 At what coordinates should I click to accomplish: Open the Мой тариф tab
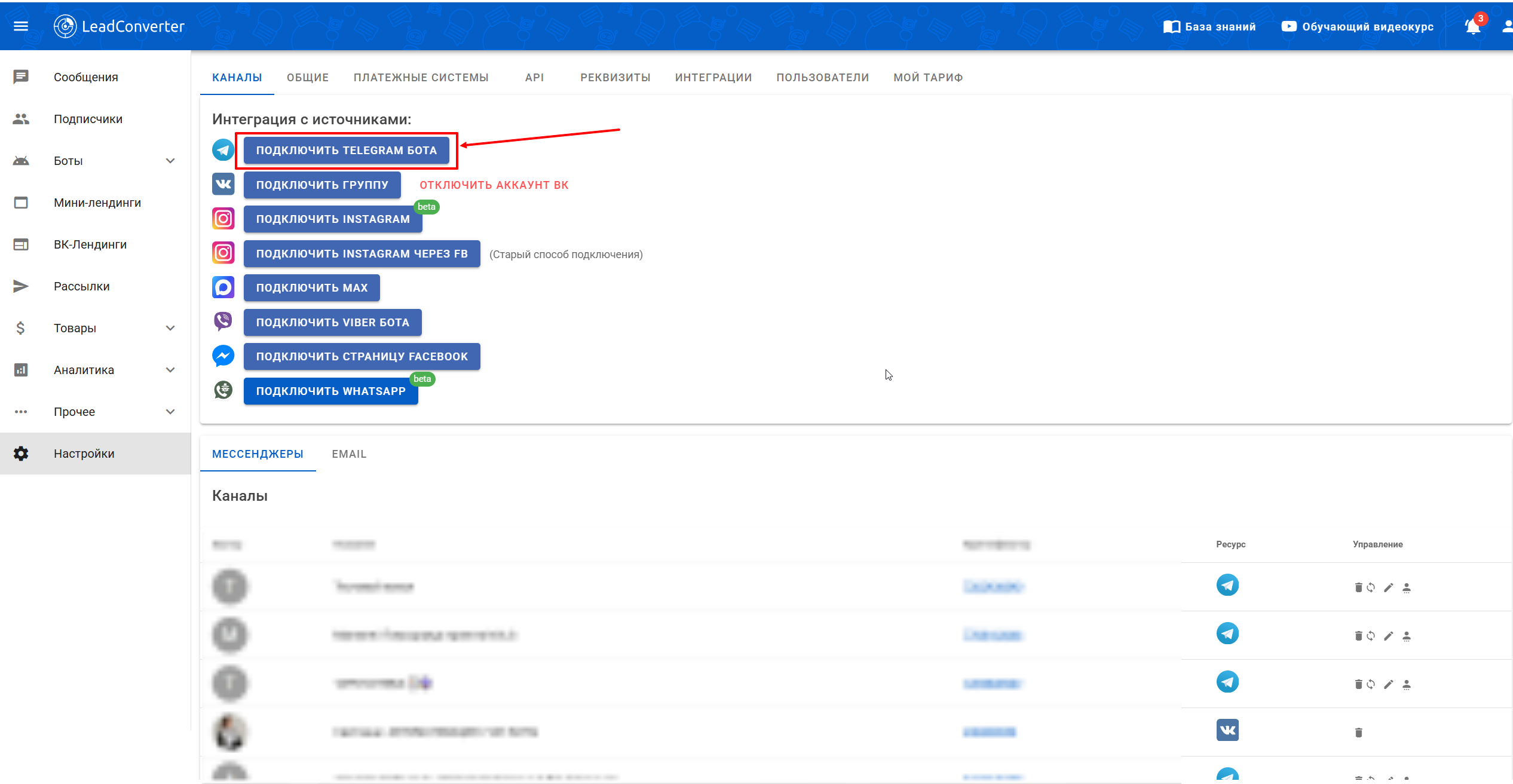point(927,78)
